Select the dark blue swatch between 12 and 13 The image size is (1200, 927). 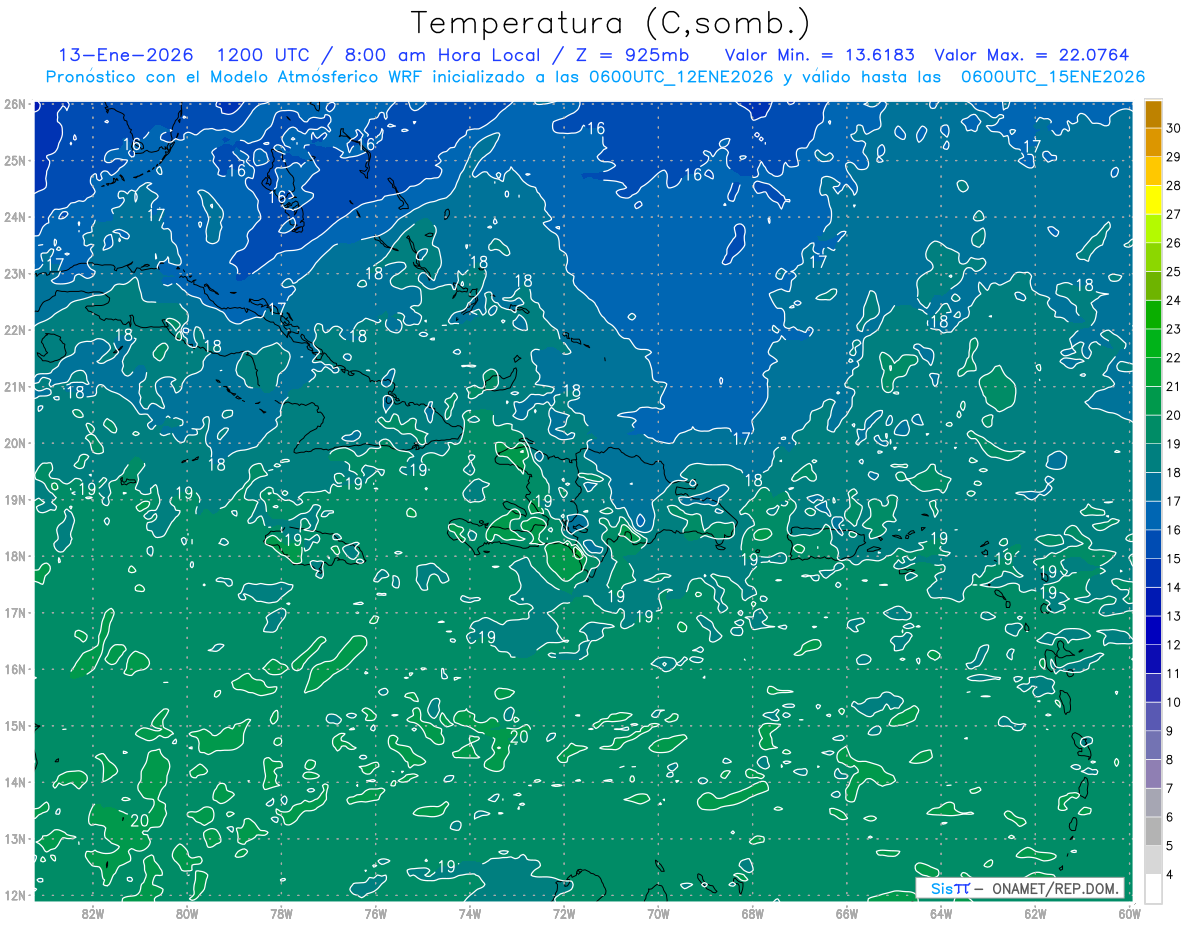pos(1153,630)
